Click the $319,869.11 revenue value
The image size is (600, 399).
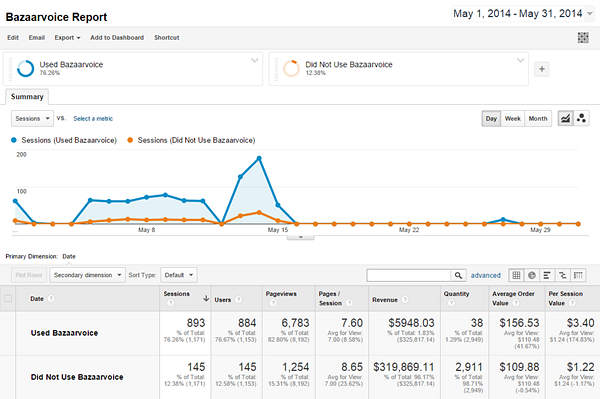pyautogui.click(x=404, y=367)
